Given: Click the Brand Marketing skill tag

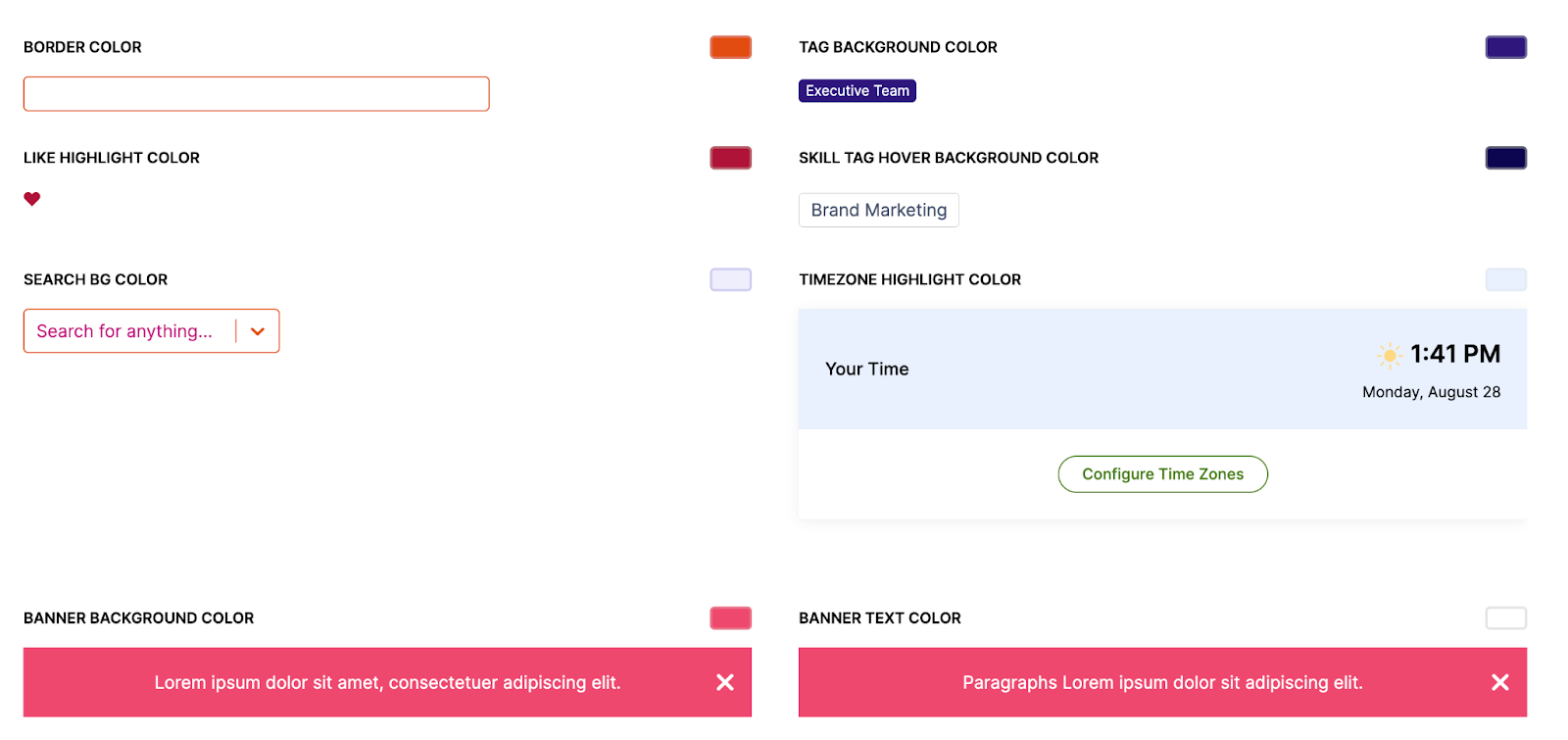Looking at the screenshot, I should (878, 210).
